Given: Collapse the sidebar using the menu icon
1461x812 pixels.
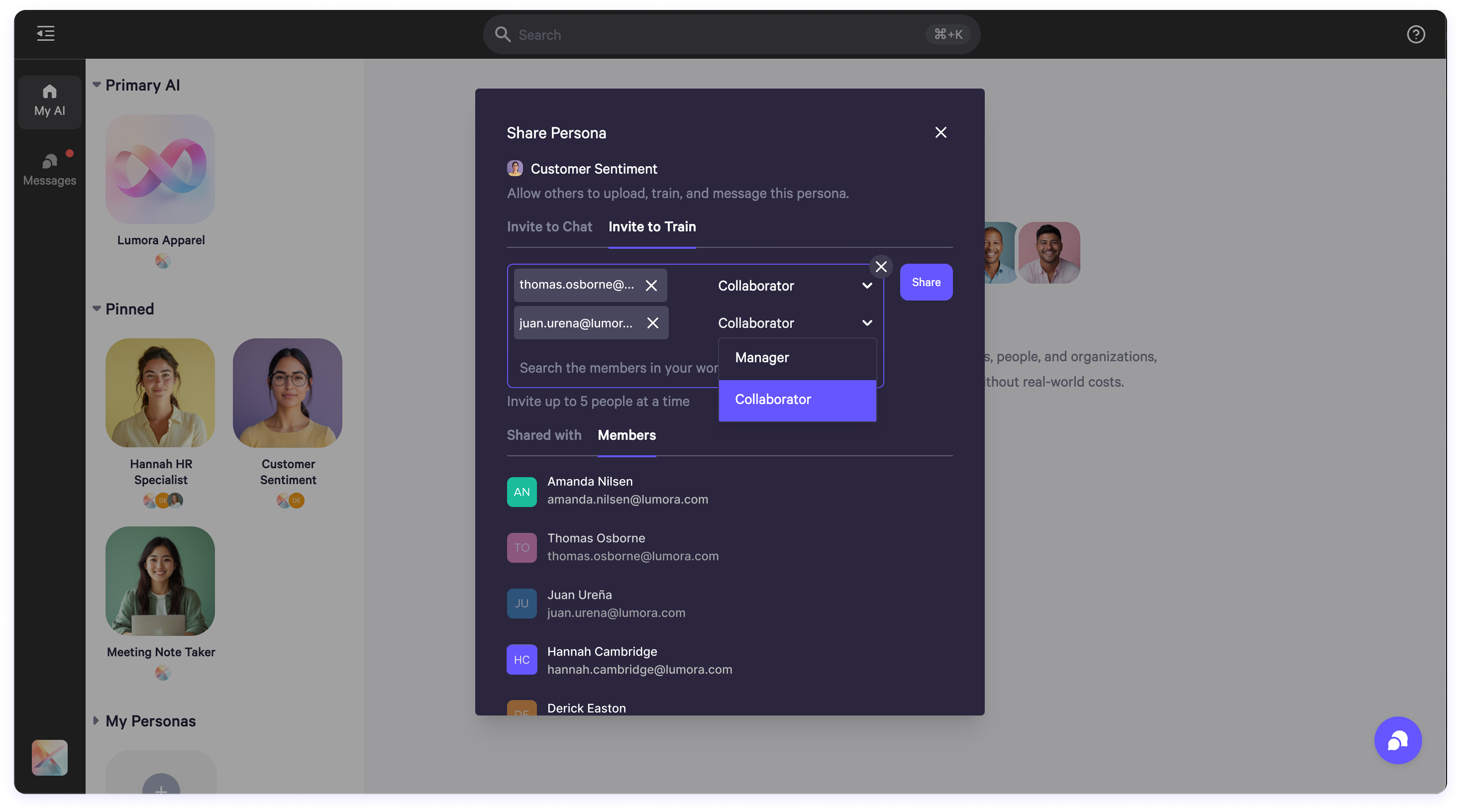Looking at the screenshot, I should (45, 34).
